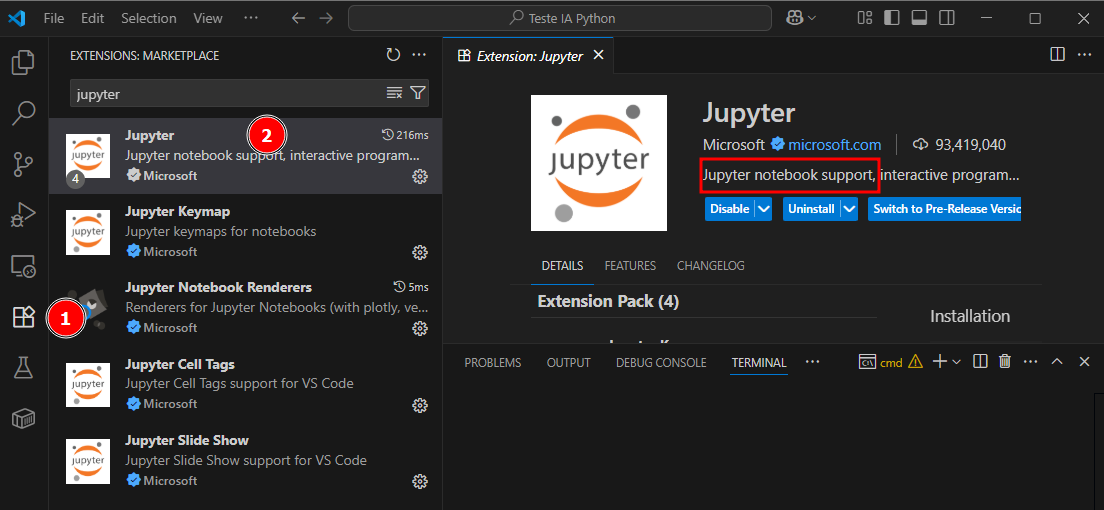Select Jupyter Slide Show in results list
Image resolution: width=1104 pixels, height=510 pixels.
(x=245, y=461)
